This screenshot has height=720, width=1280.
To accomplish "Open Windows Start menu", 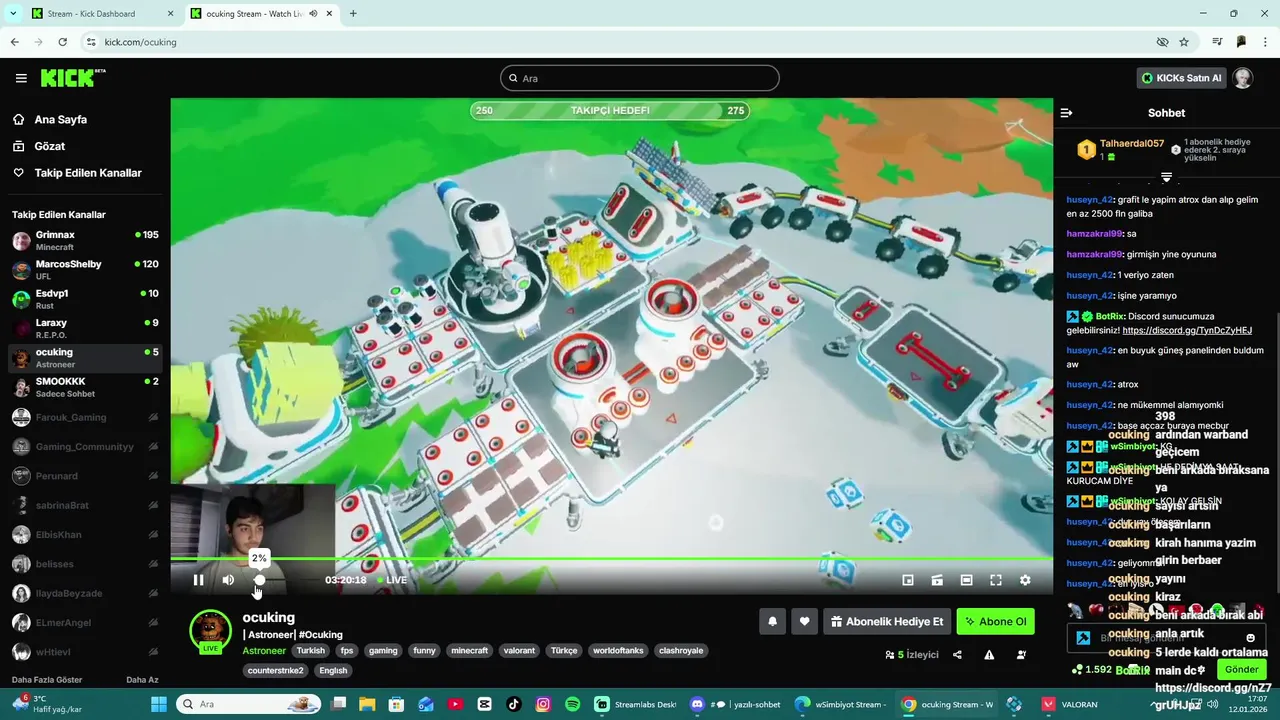I will tap(158, 704).
